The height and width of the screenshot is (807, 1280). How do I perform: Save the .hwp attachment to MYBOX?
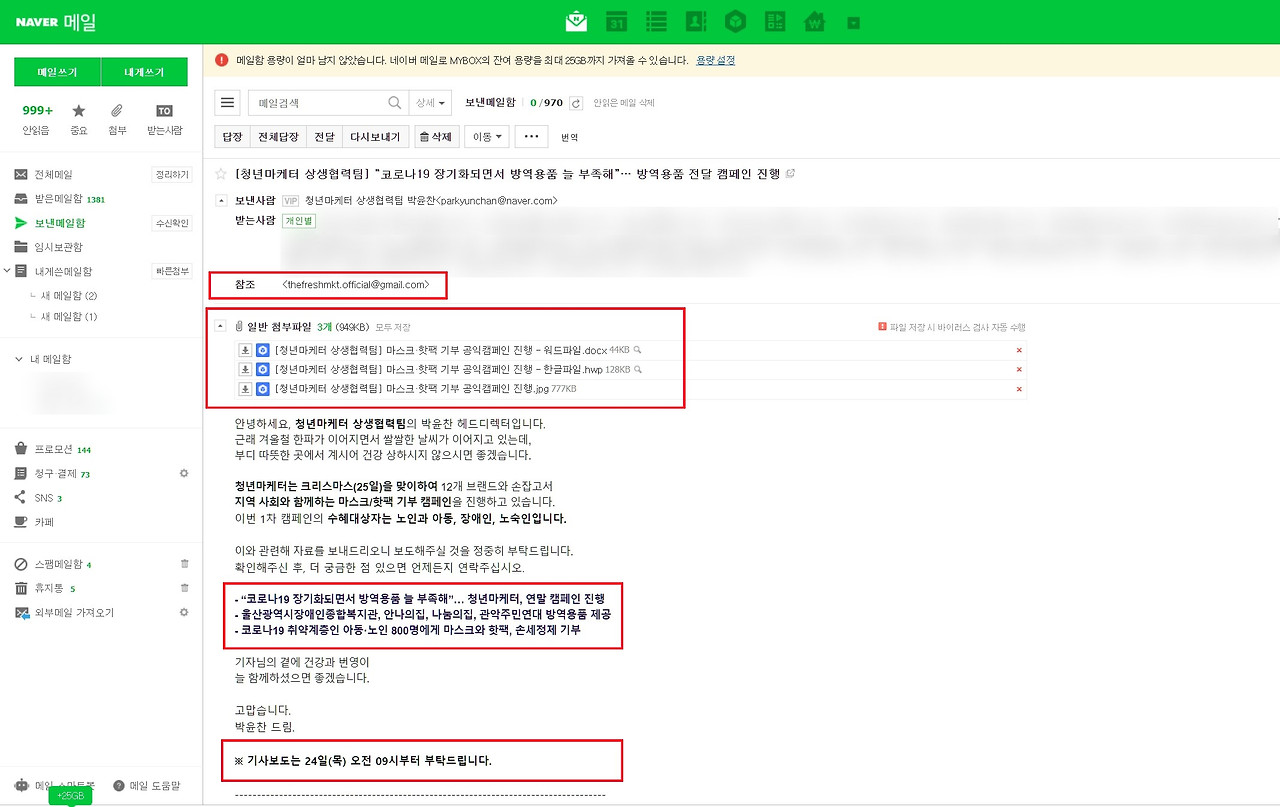point(264,368)
